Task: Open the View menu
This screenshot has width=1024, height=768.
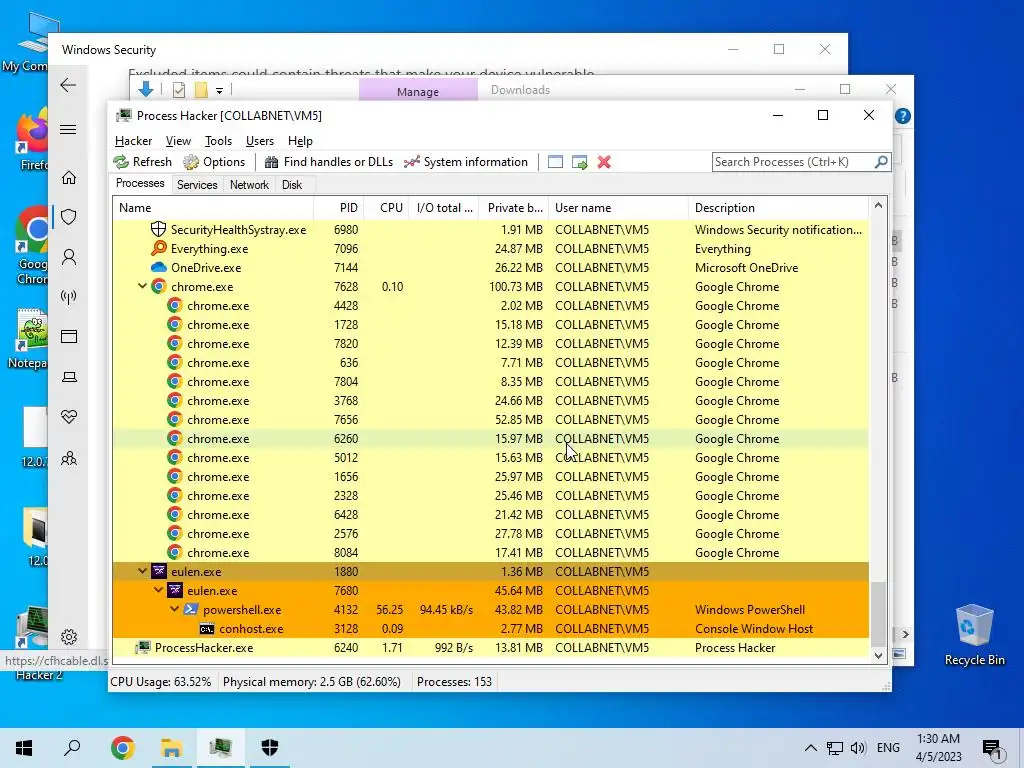Action: click(x=178, y=141)
